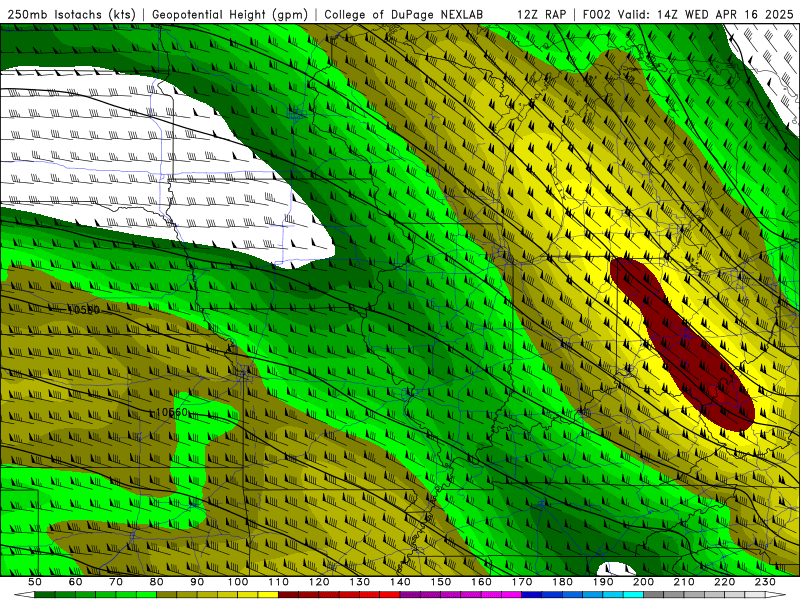
Task: Click the '80' label on the color scale
Action: point(157,582)
